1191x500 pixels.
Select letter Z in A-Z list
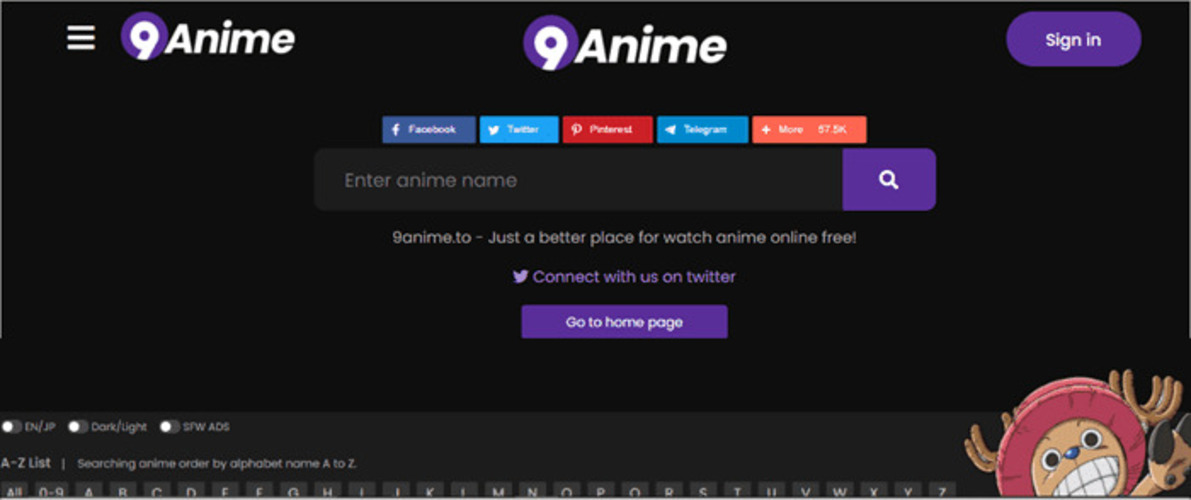pyautogui.click(x=942, y=491)
